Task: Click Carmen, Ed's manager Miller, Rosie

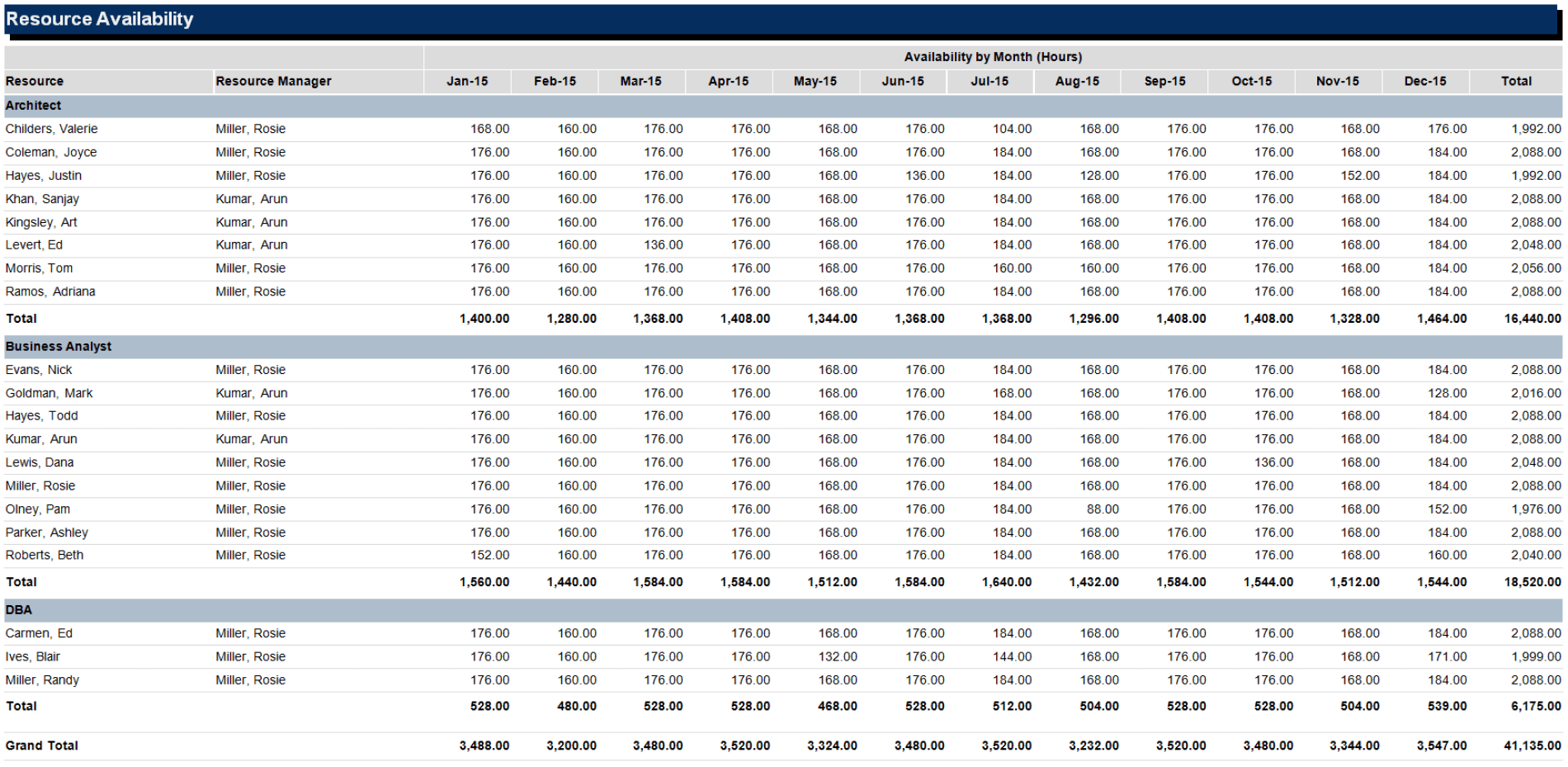Action: coord(251,633)
